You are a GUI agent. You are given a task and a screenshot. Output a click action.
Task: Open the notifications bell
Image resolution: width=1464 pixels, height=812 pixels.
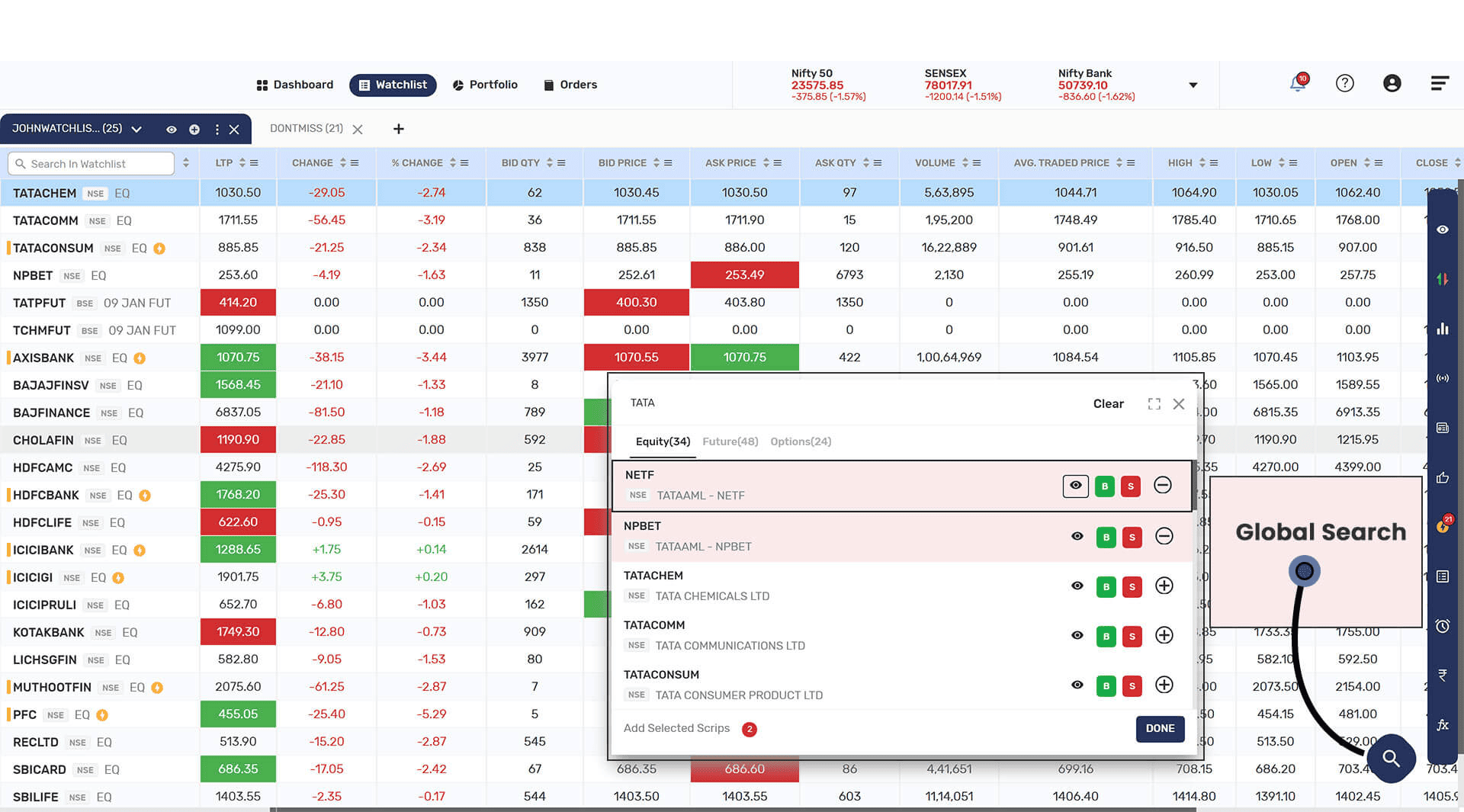[1298, 83]
